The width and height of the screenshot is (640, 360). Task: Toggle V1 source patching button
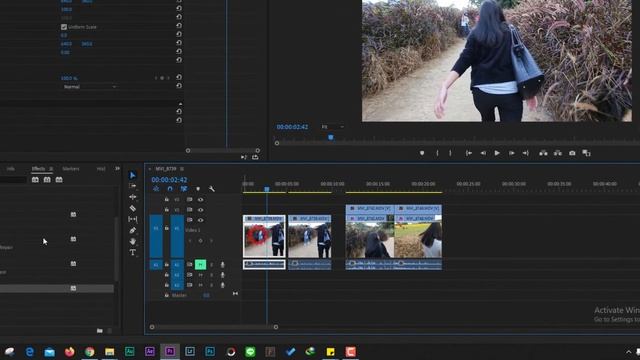156,236
